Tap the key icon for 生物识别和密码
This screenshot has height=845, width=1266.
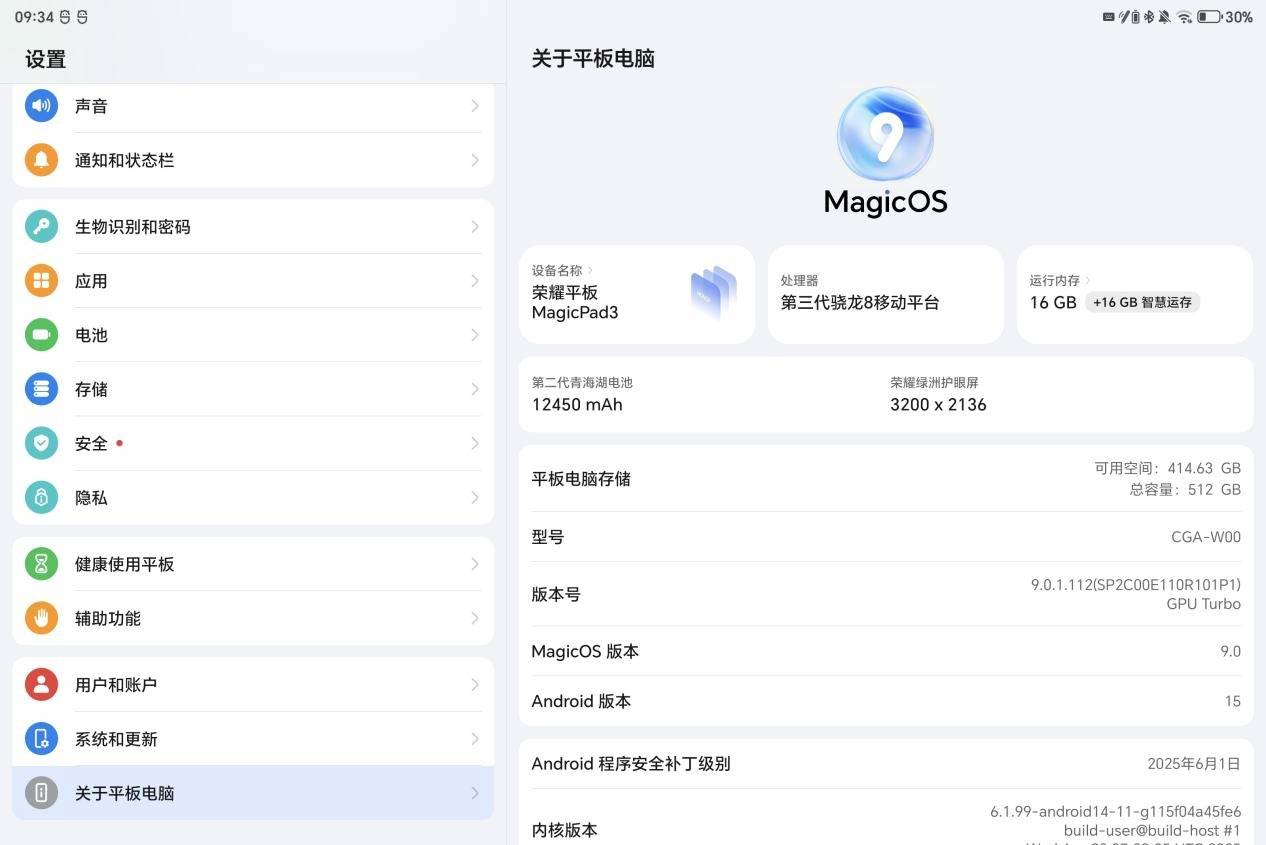point(41,227)
